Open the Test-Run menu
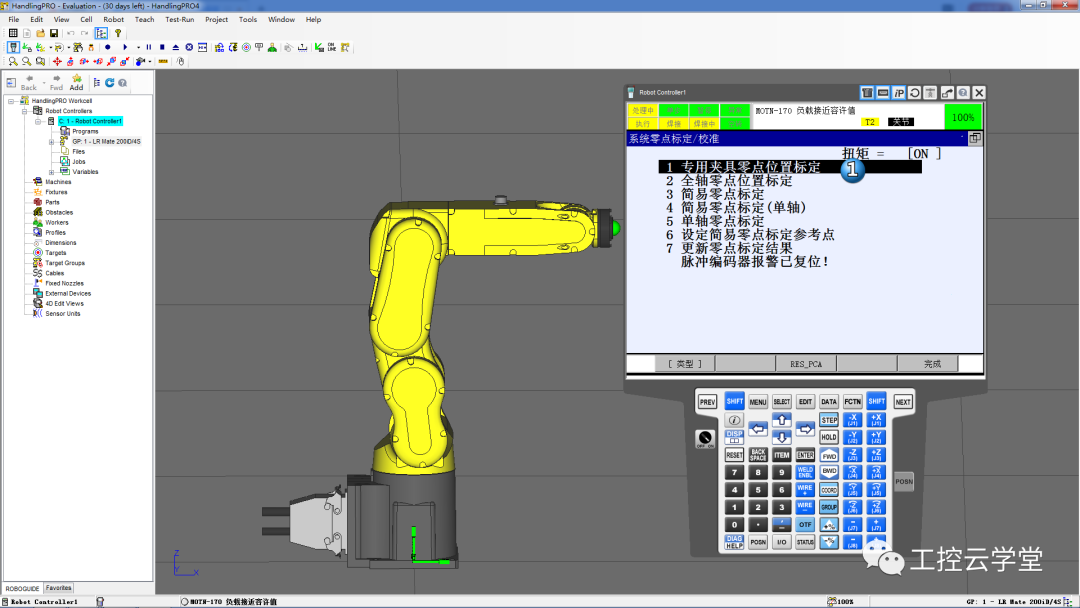 (179, 19)
